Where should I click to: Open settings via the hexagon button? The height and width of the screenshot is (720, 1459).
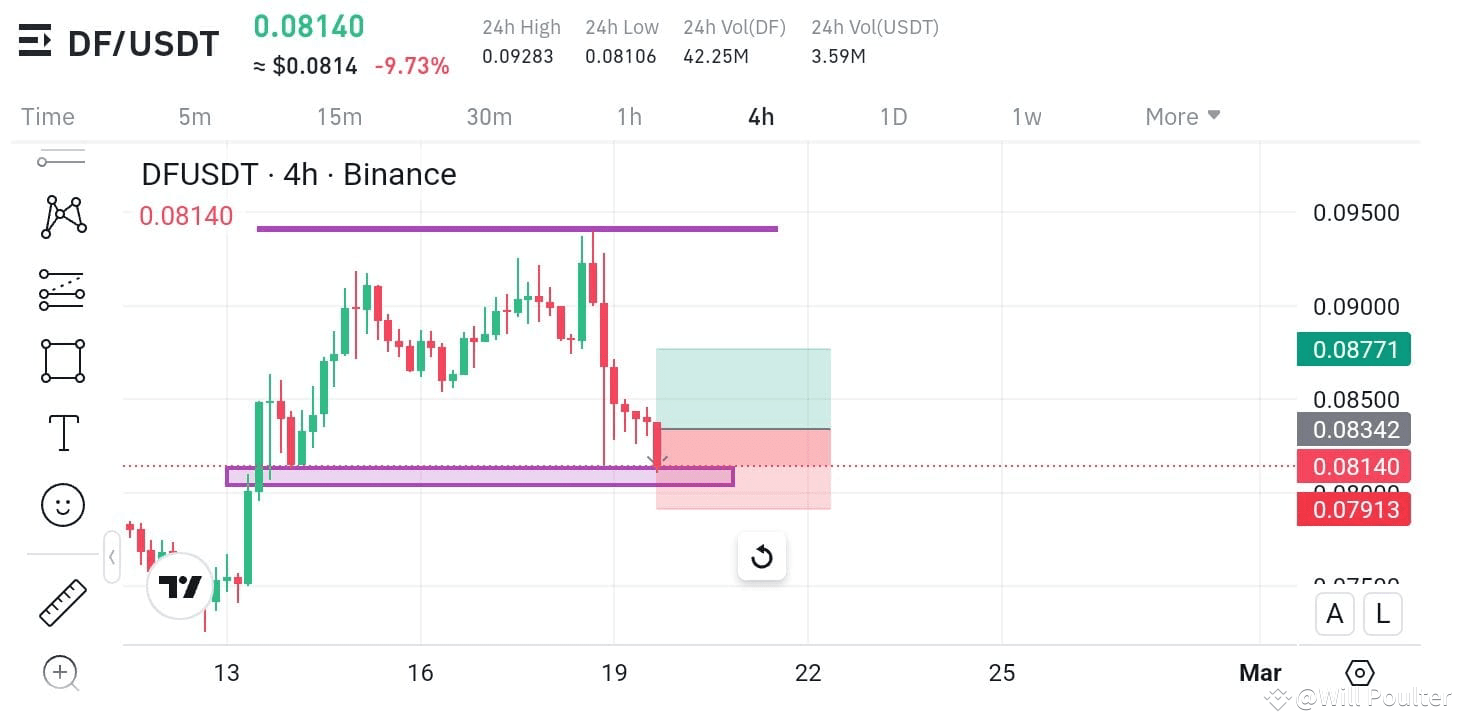tap(1359, 674)
